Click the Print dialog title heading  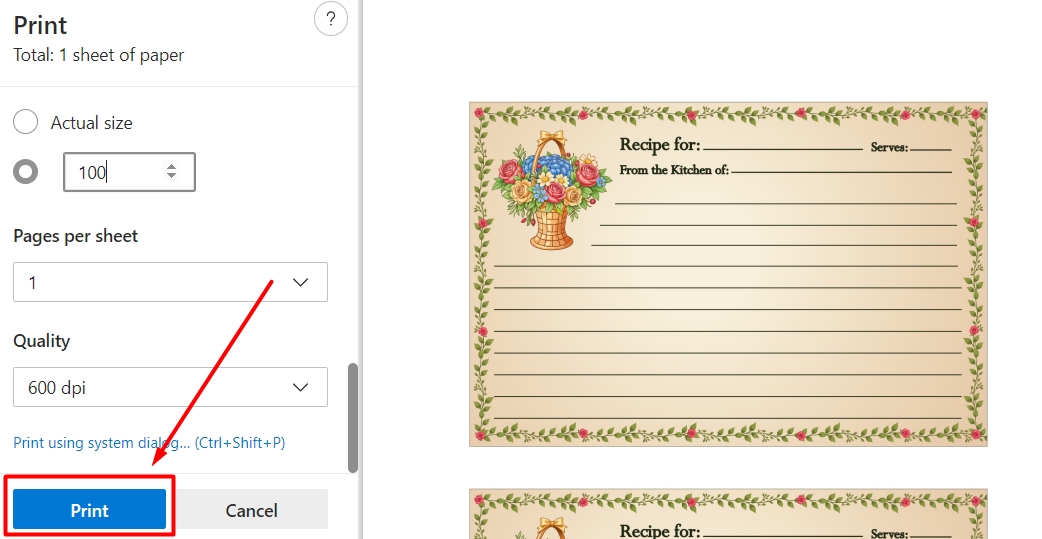coord(41,25)
